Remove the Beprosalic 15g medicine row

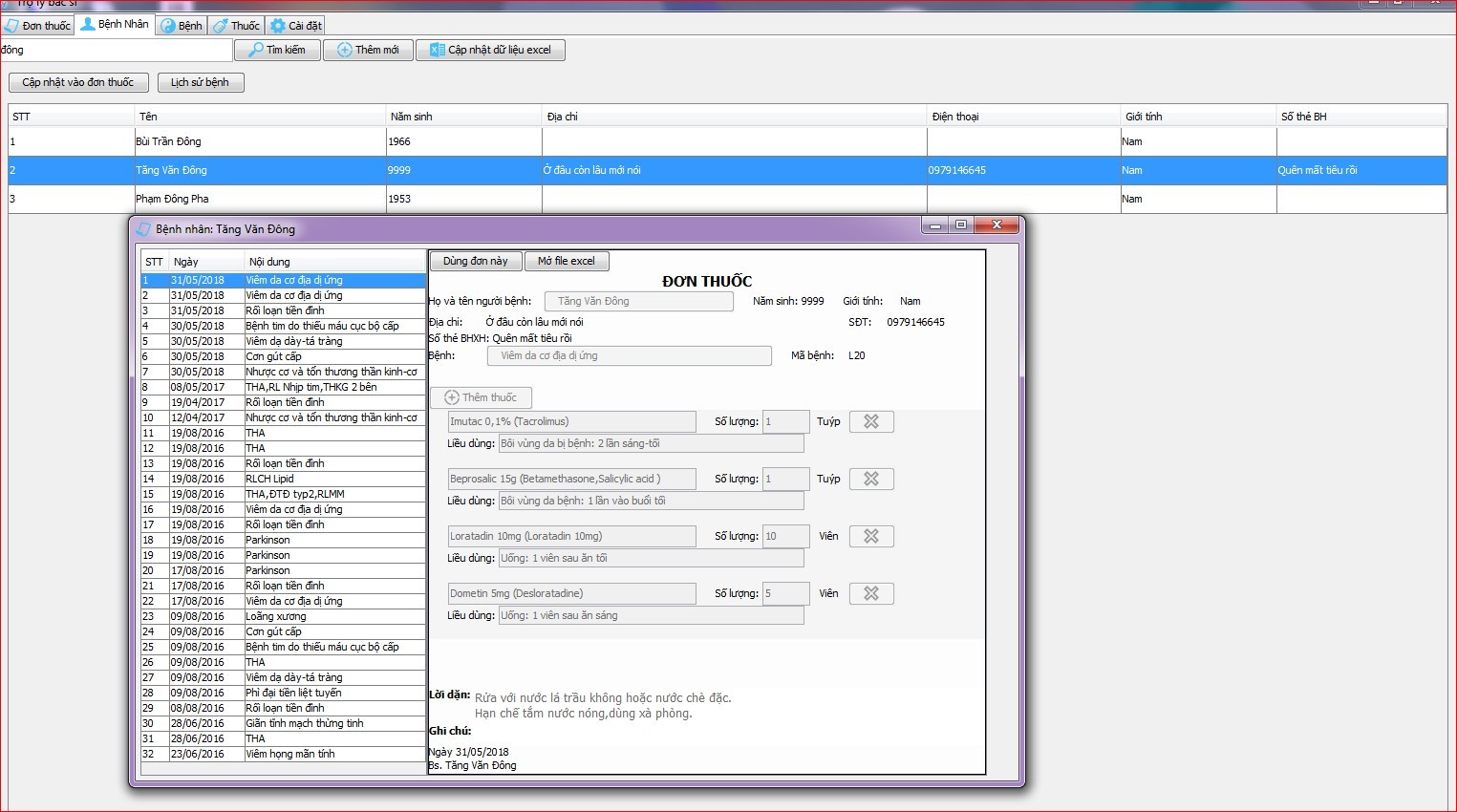(x=871, y=479)
